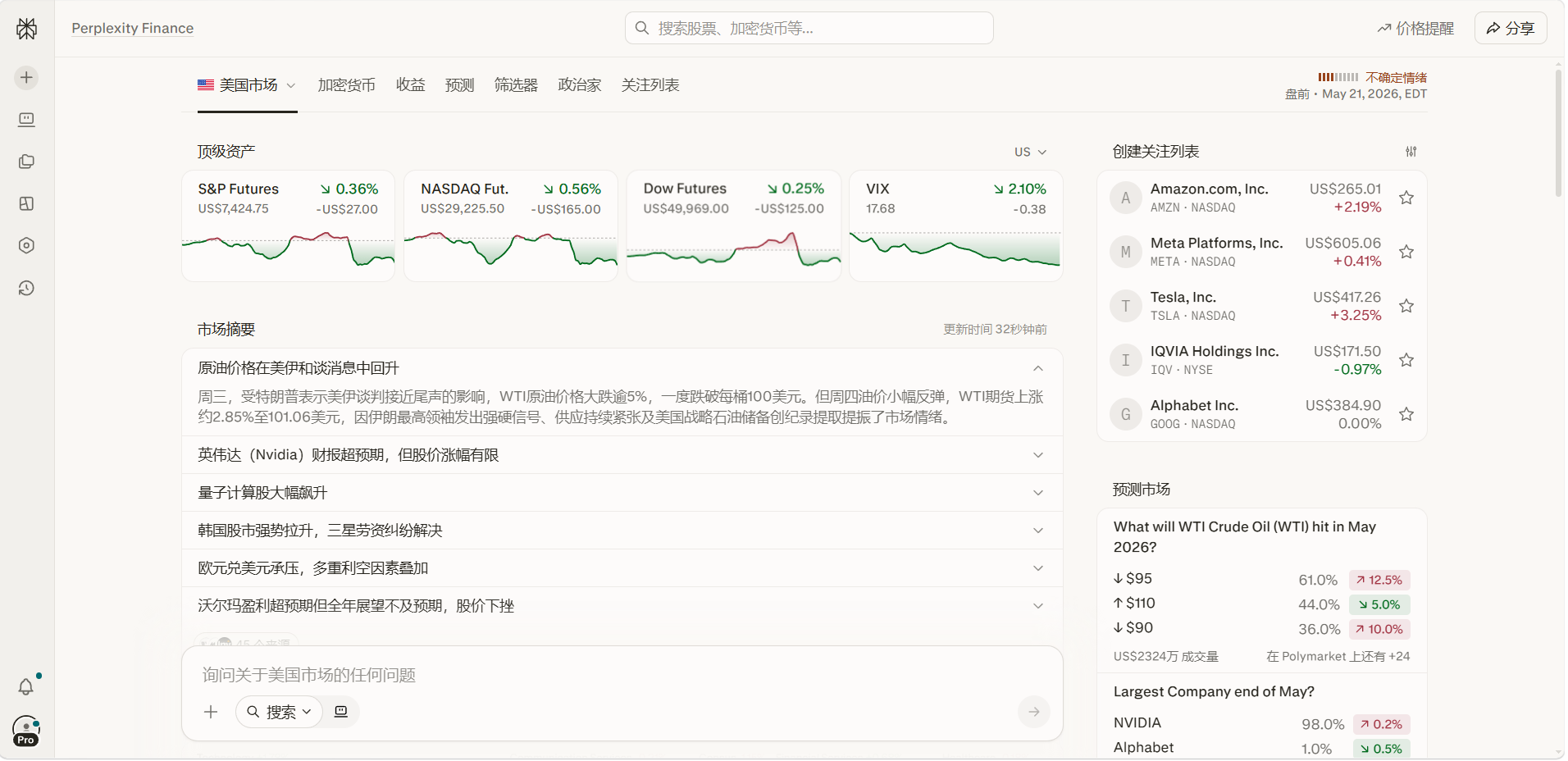This screenshot has height=761, width=1568.
Task: Open the hexagon icon in left sidebar
Action: (26, 245)
